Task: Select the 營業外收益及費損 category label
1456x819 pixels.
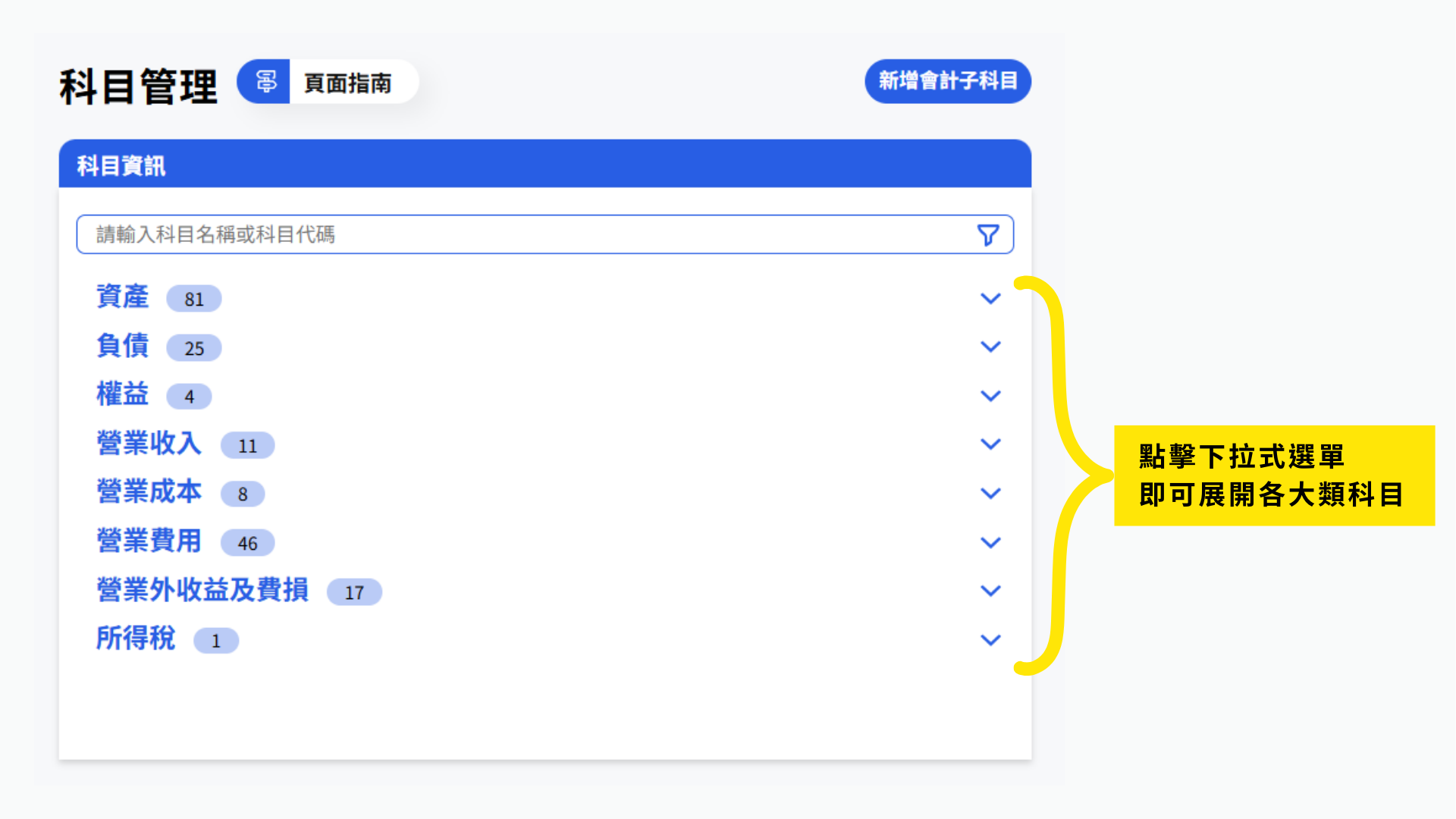Action: tap(202, 590)
